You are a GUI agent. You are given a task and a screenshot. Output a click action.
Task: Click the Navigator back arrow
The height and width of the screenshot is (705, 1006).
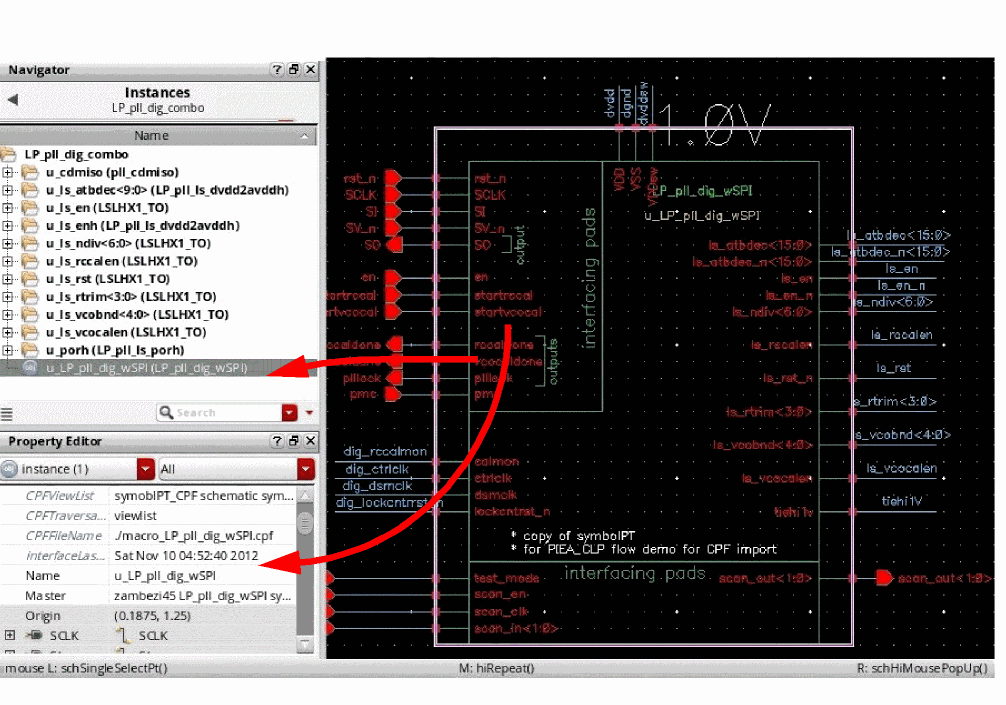coord(12,99)
